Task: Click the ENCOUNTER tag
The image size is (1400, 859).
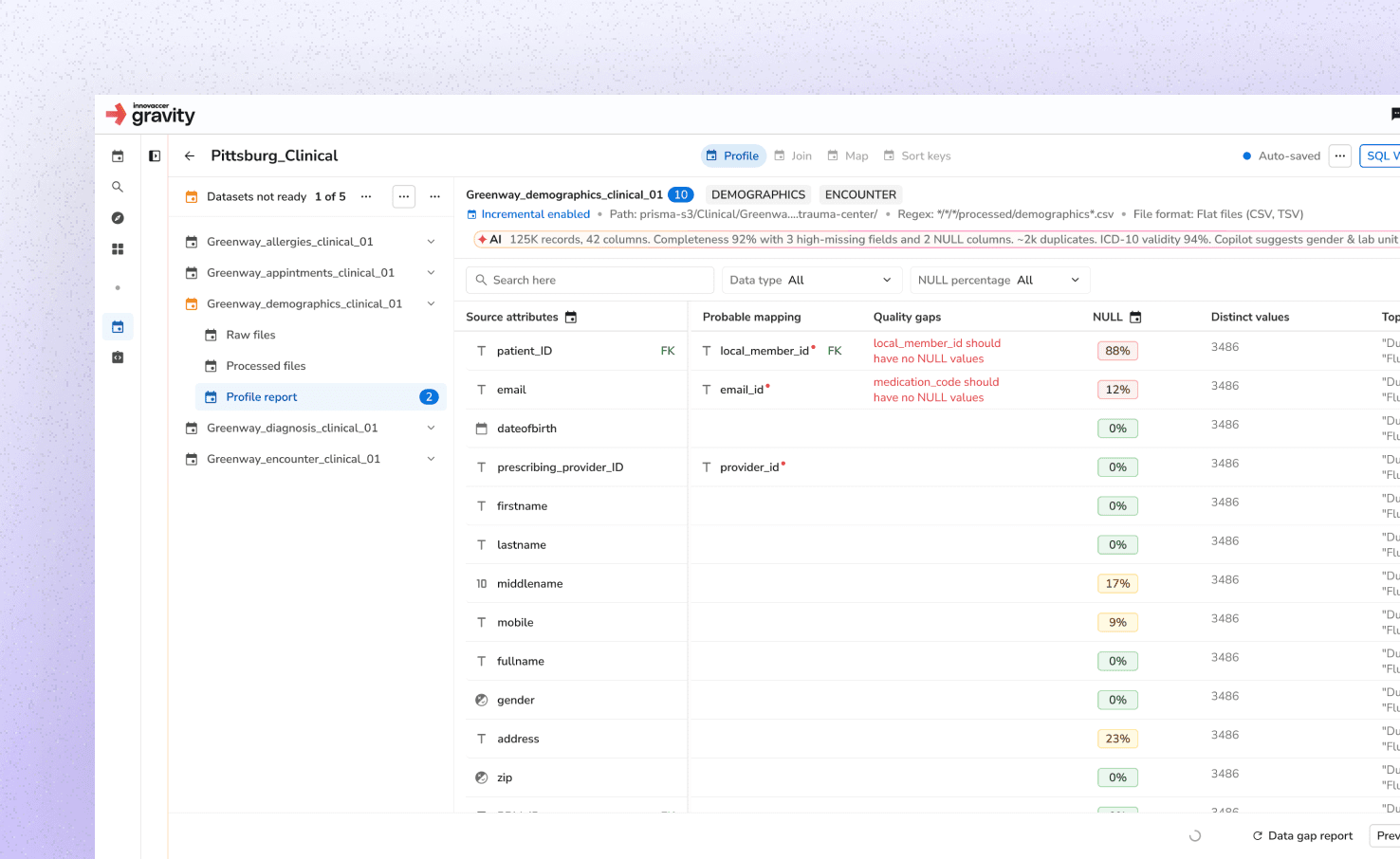Action: click(x=860, y=195)
